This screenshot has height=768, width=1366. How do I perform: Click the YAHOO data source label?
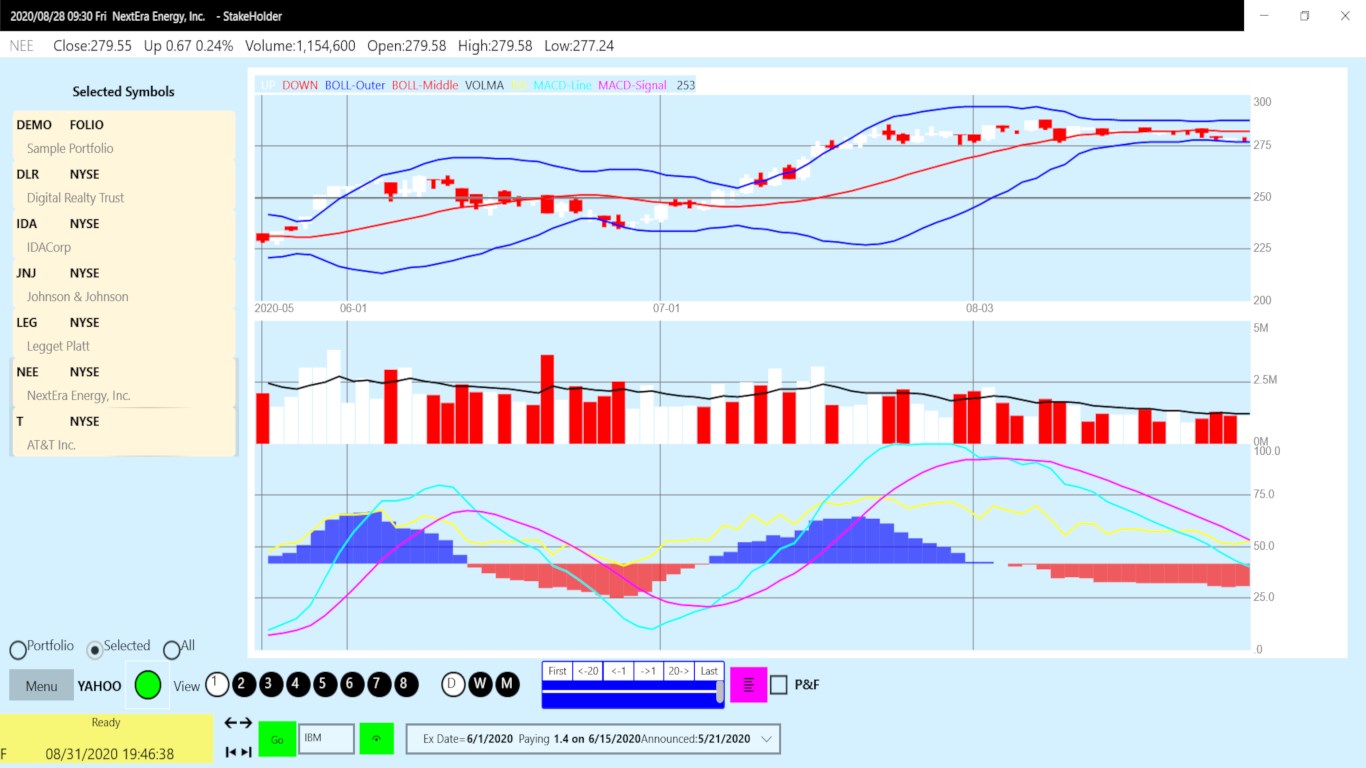point(100,686)
